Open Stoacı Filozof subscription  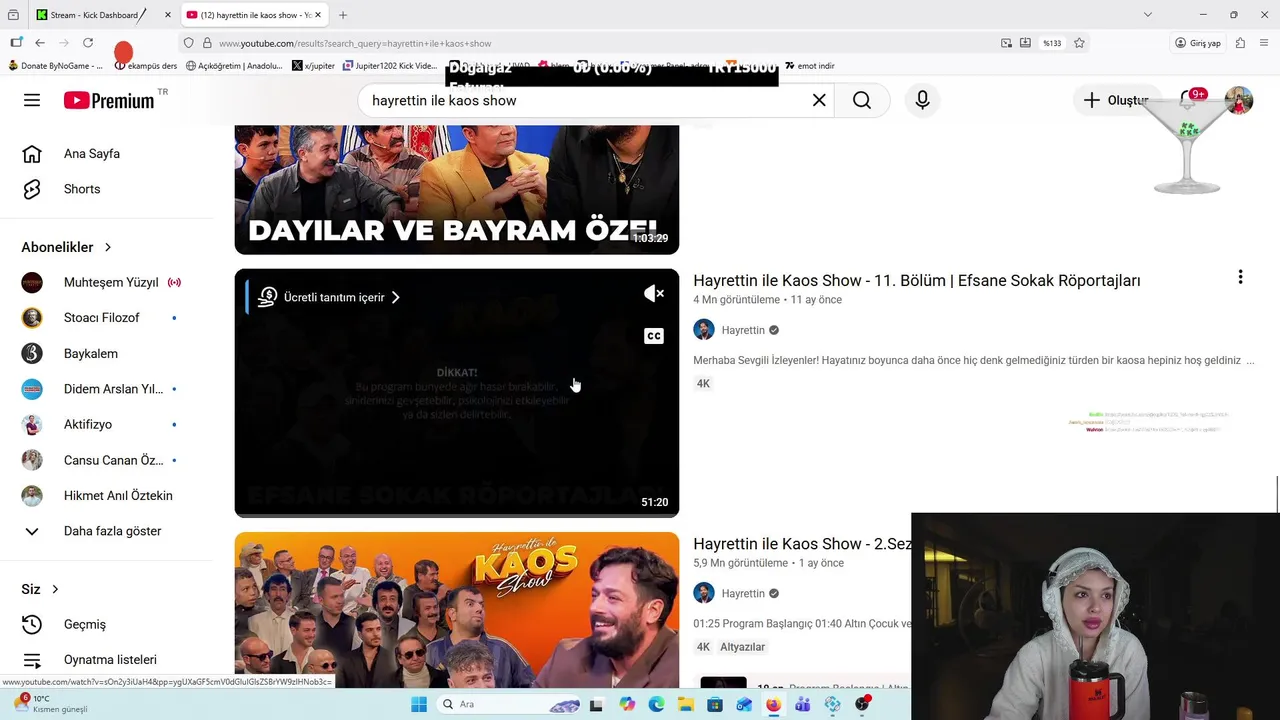click(x=101, y=318)
